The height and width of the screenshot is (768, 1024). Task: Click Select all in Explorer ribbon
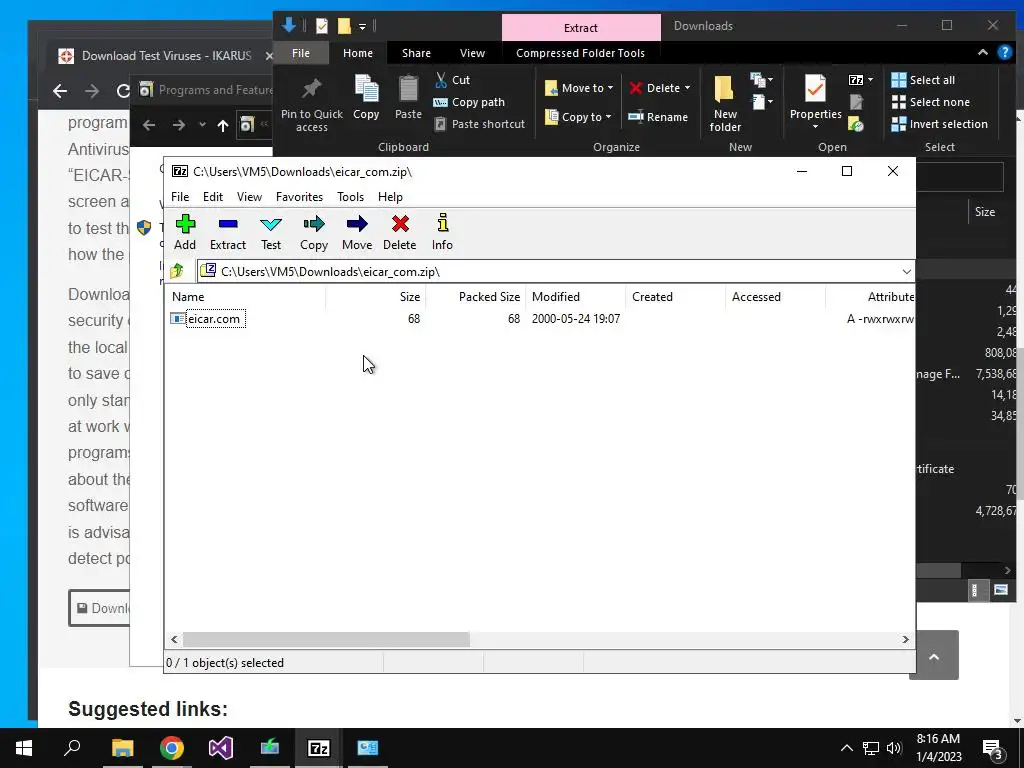click(x=923, y=80)
